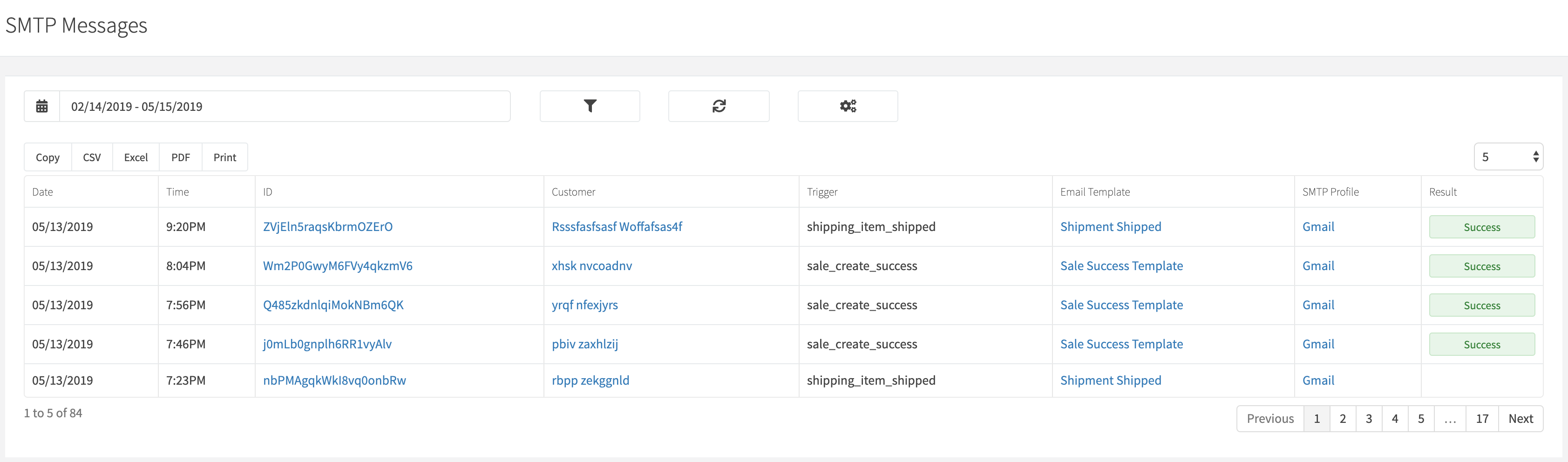
Task: Click sale_create_success trigger in 8:04PM row
Action: (x=862, y=266)
